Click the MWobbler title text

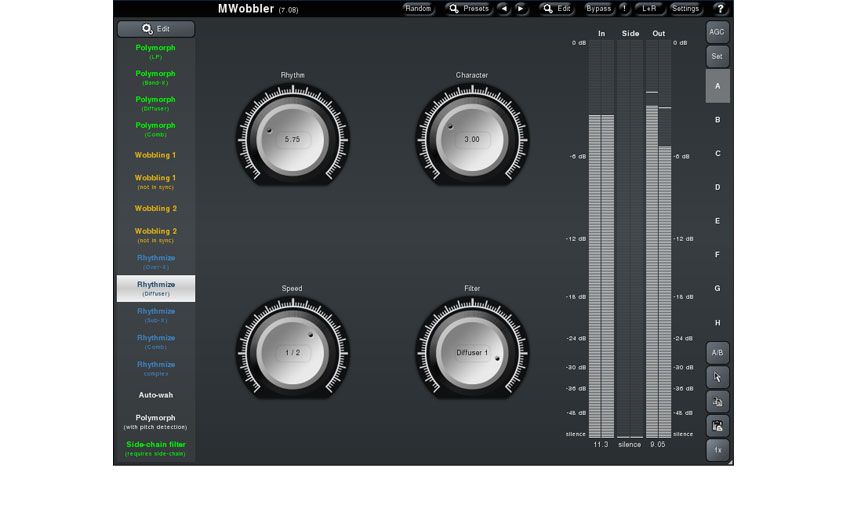pyautogui.click(x=246, y=9)
